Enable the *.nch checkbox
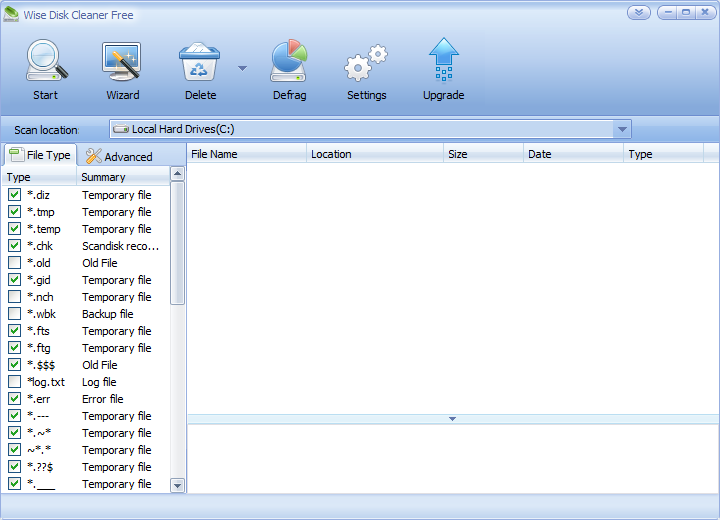Image resolution: width=720 pixels, height=520 pixels. [x=14, y=296]
